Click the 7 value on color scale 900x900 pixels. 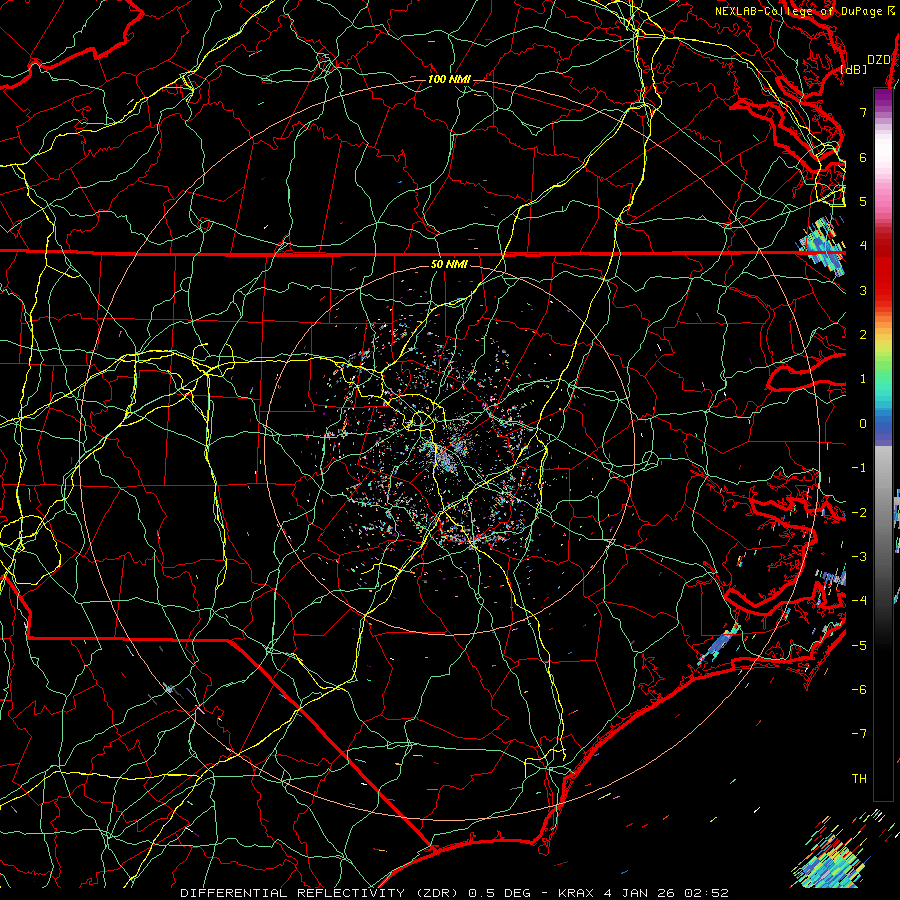(x=863, y=112)
